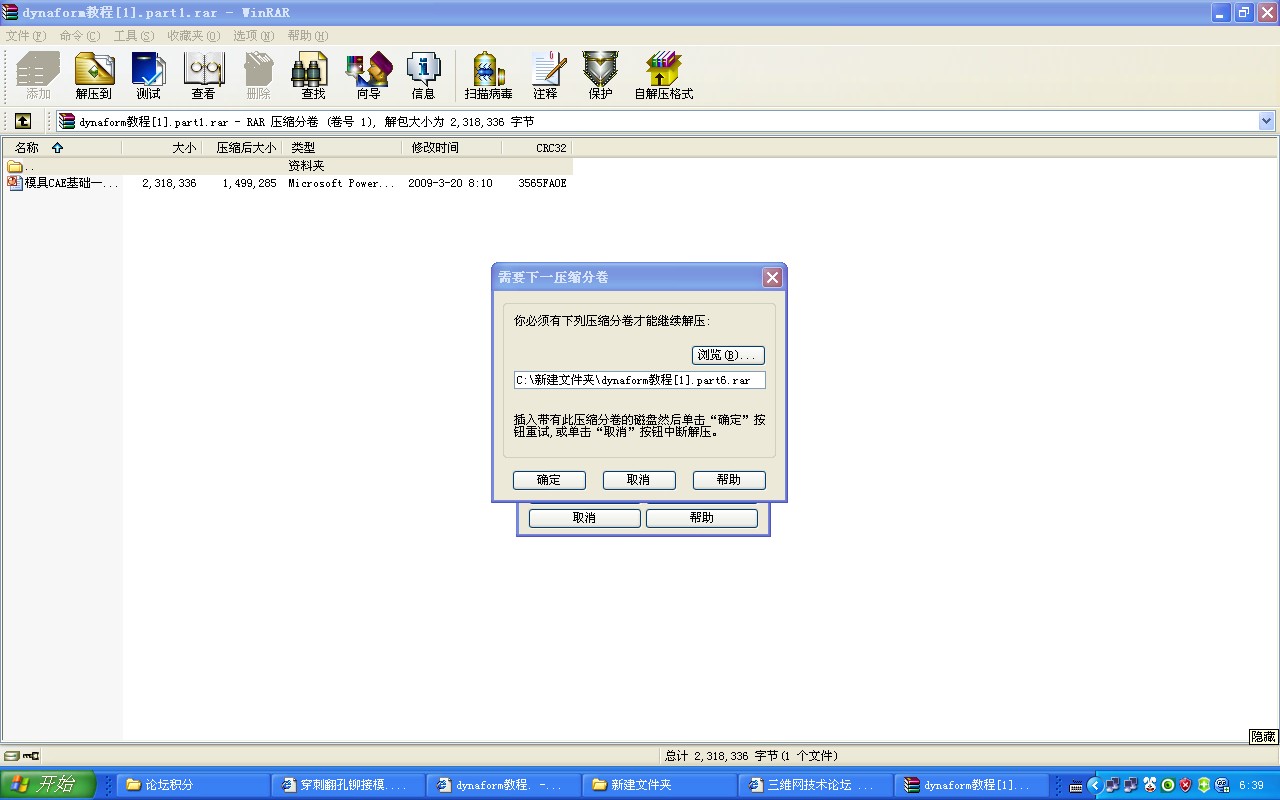This screenshot has height=800, width=1280.
Task: Sort by the 类型 column header
Action: [342, 147]
